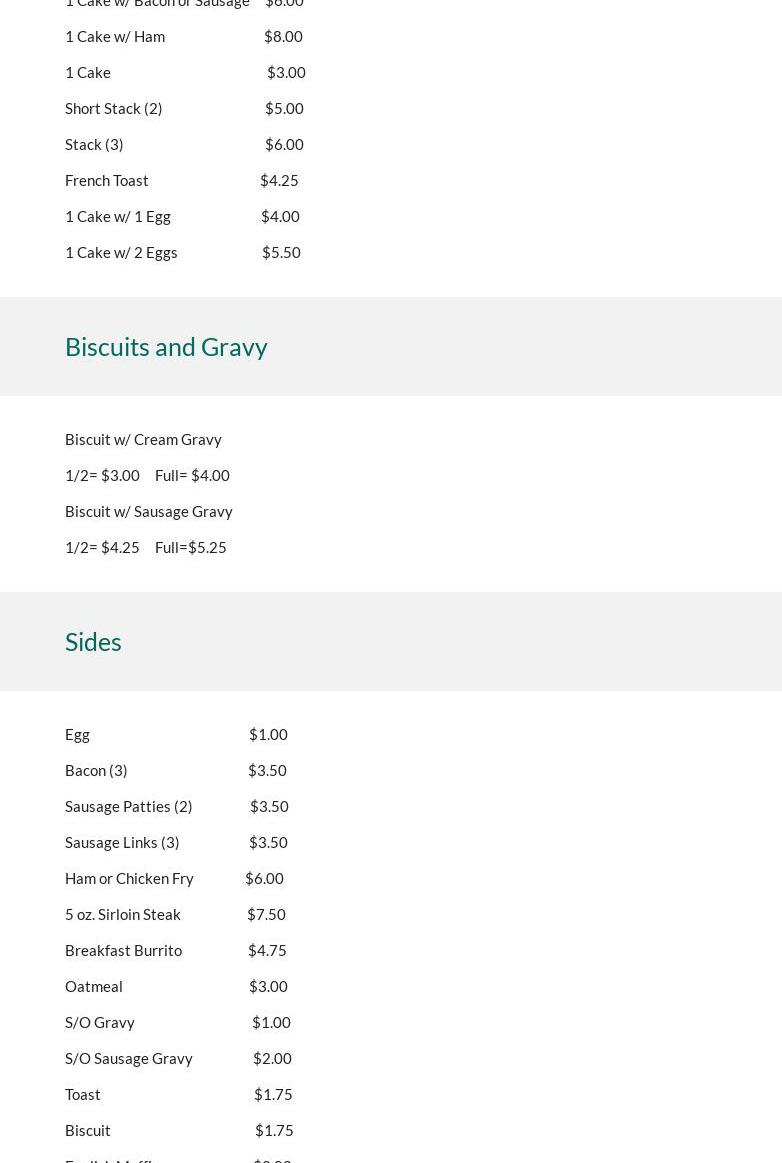Click the "Biscuit w/ Sausage Gravy" text
This screenshot has width=782, height=1163.
[x=149, y=511]
